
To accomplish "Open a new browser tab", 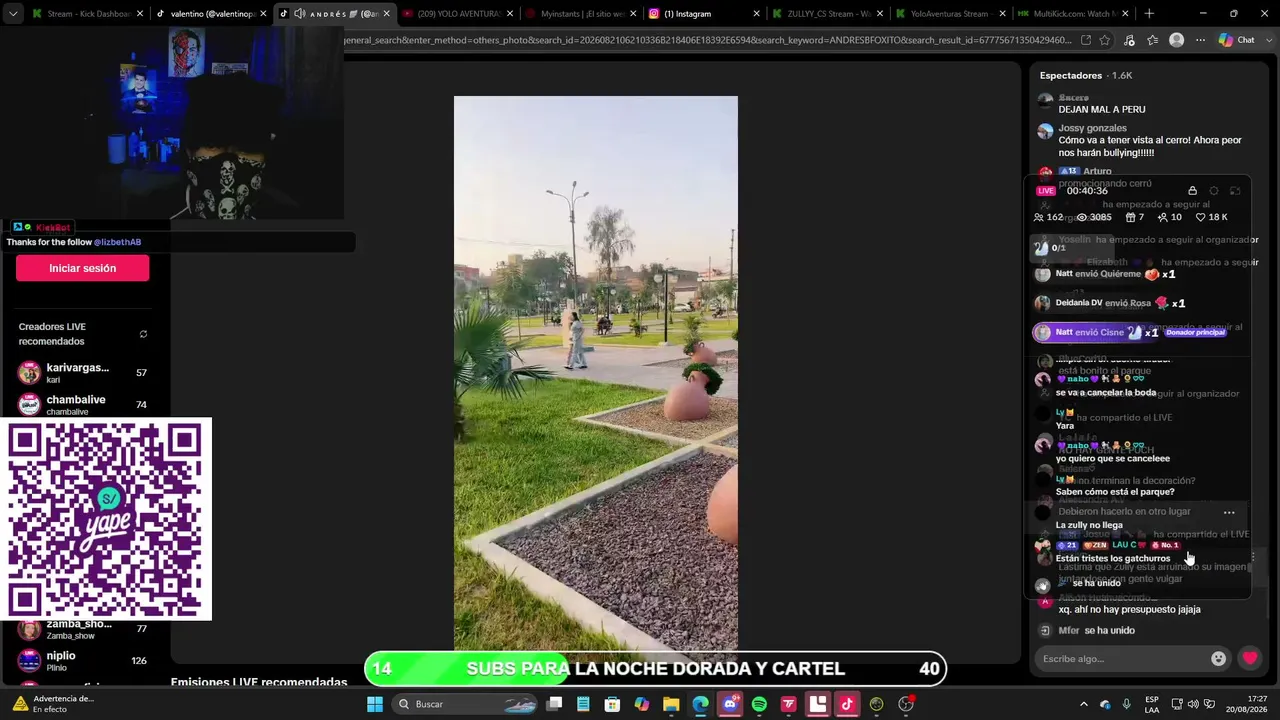I will (x=1149, y=14).
